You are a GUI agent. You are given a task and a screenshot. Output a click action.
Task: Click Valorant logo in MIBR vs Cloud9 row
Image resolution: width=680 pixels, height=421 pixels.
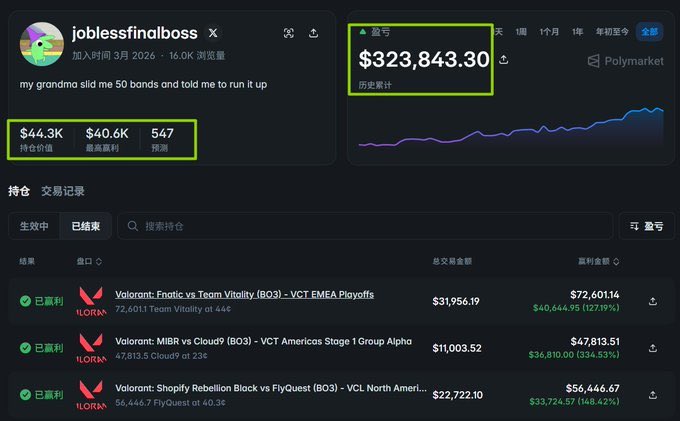[91, 348]
